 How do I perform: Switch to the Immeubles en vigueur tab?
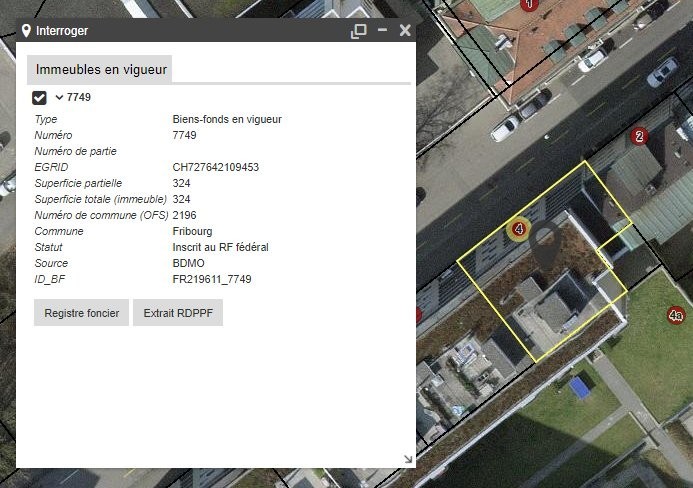pos(99,69)
